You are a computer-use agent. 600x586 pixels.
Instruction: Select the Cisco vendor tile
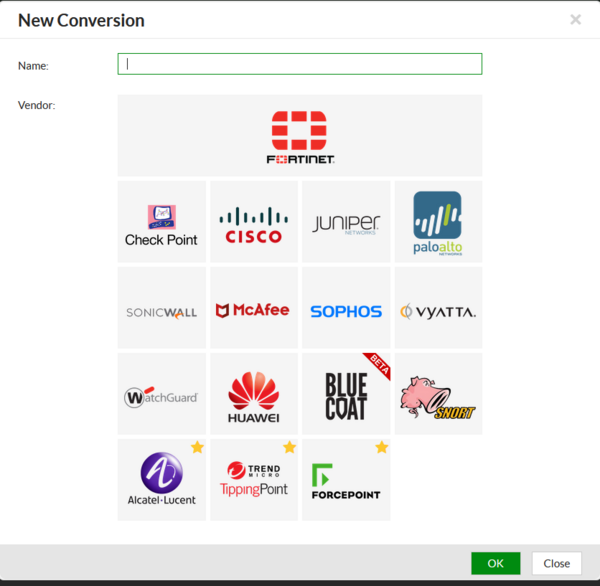click(x=253, y=222)
